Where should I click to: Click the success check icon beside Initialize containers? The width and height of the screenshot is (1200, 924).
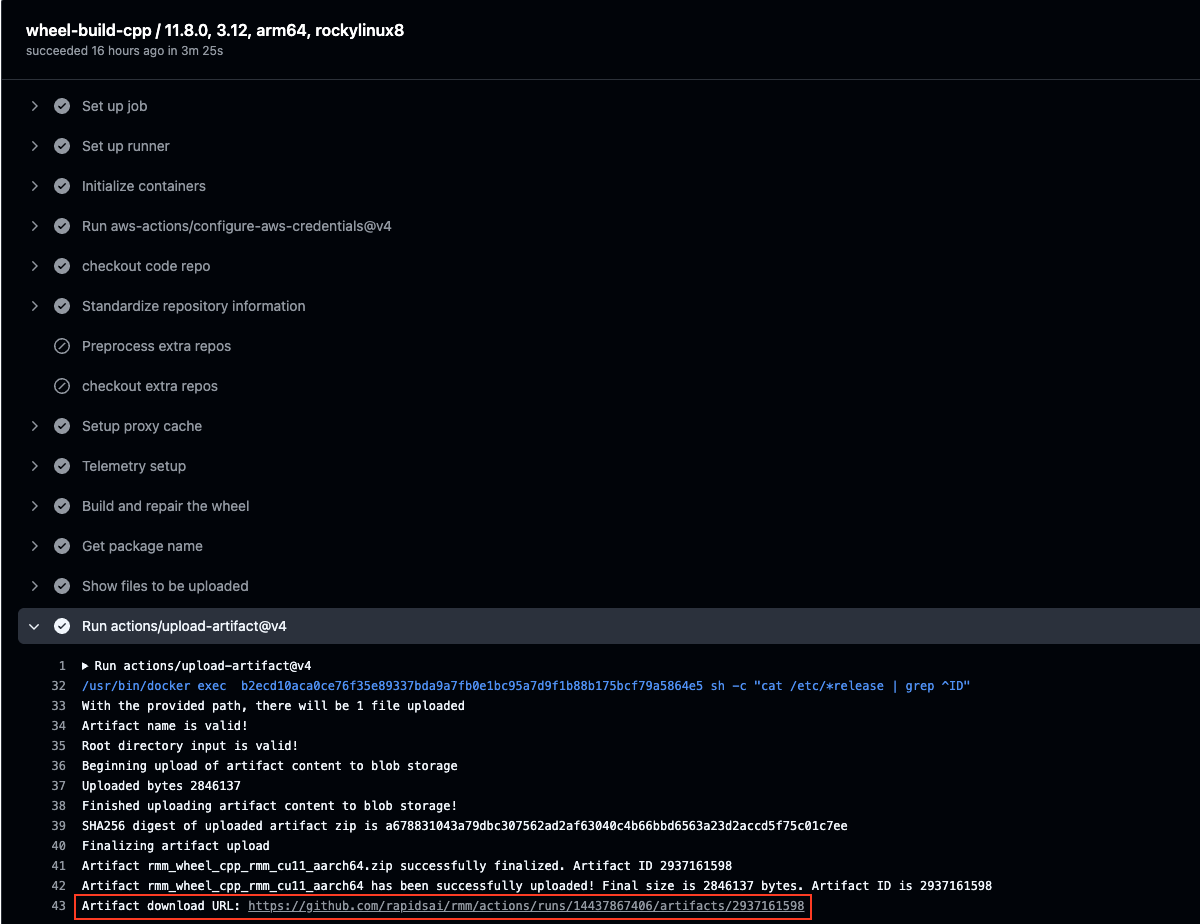coord(62,186)
